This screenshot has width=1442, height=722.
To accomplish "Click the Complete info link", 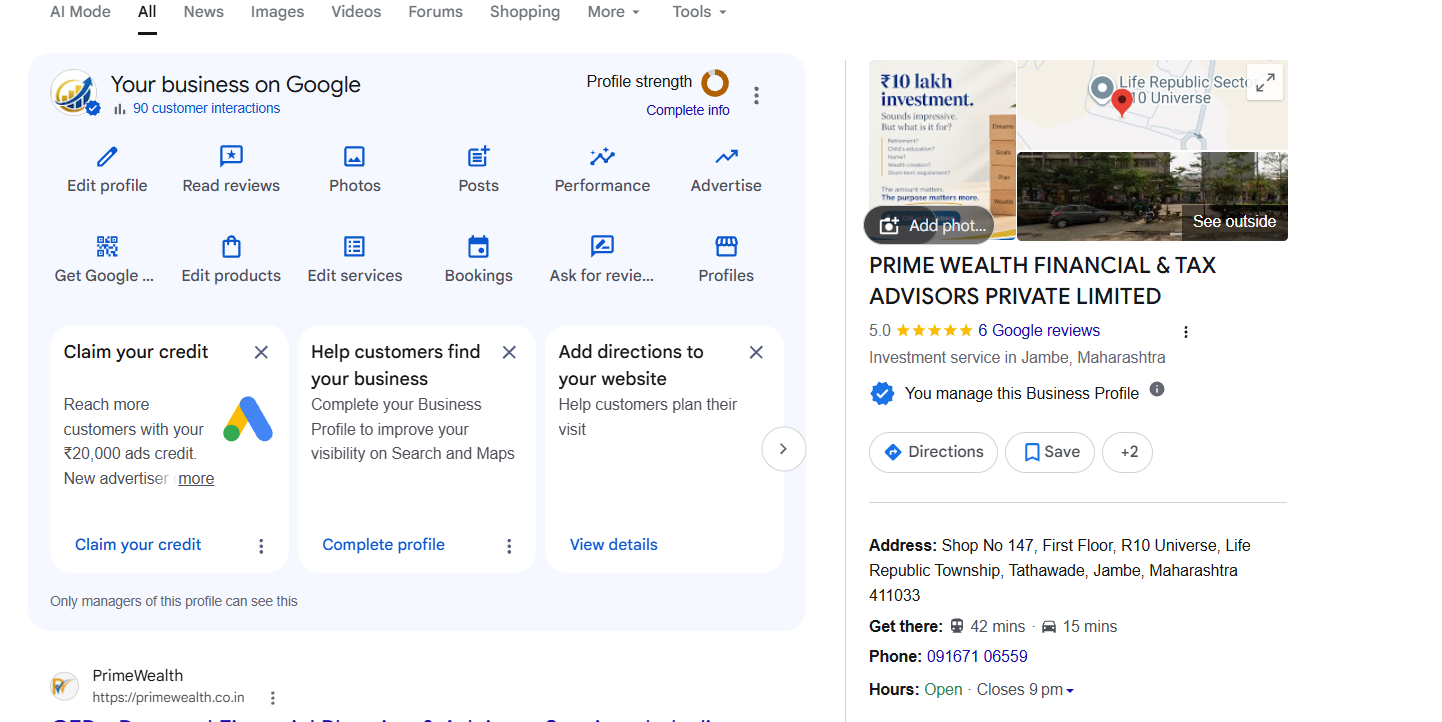I will pyautogui.click(x=688, y=110).
